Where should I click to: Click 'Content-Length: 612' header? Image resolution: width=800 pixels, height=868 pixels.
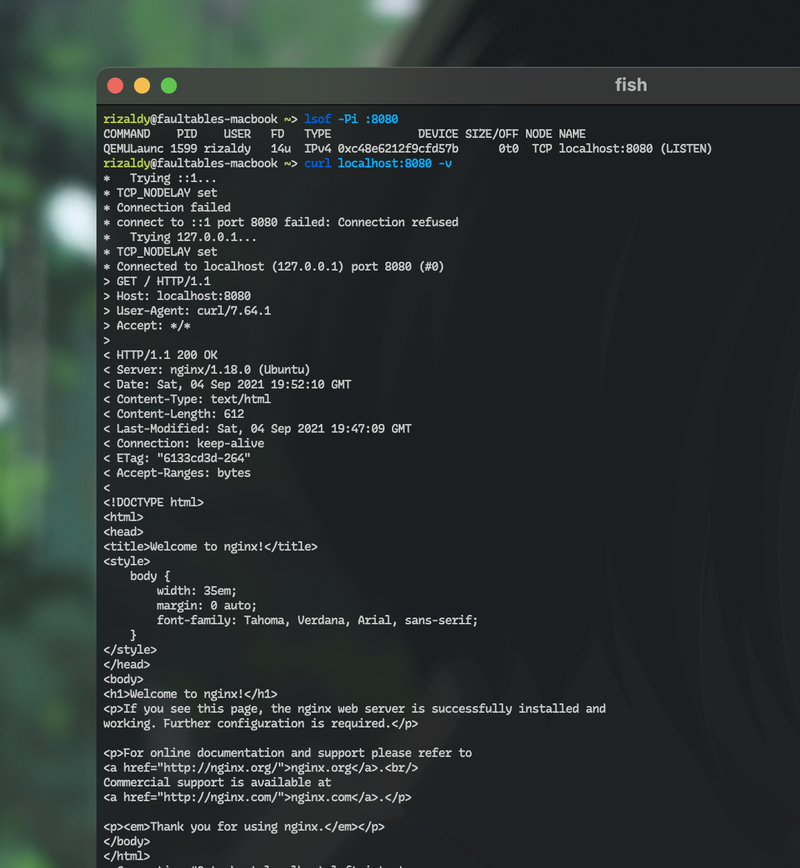(174, 414)
